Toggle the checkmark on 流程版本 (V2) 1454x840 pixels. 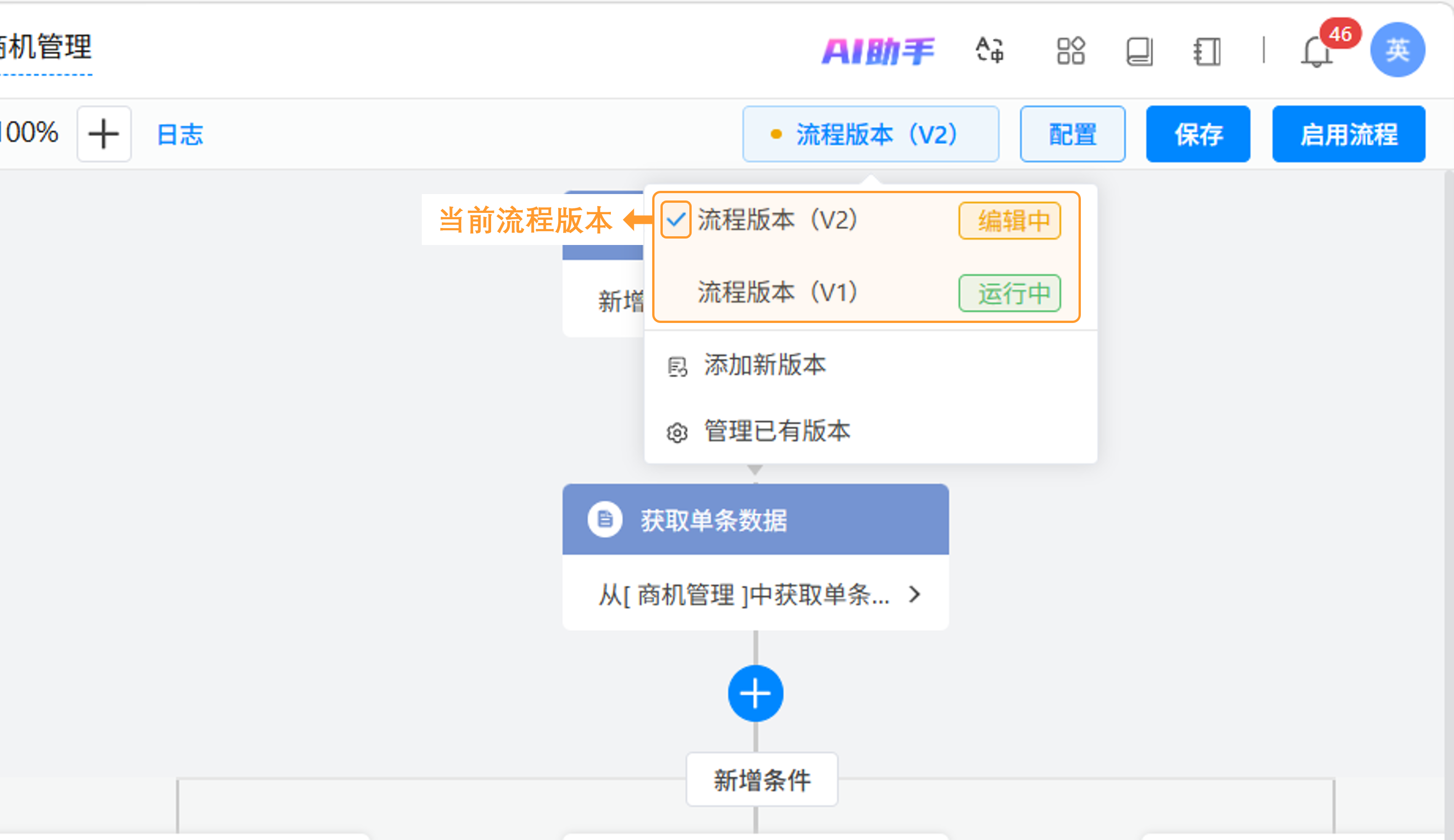(676, 220)
